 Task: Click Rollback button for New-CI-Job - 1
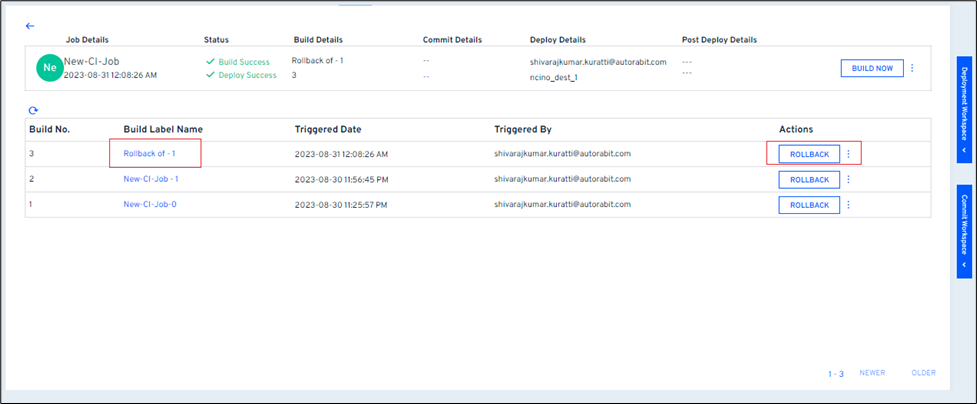coord(809,179)
